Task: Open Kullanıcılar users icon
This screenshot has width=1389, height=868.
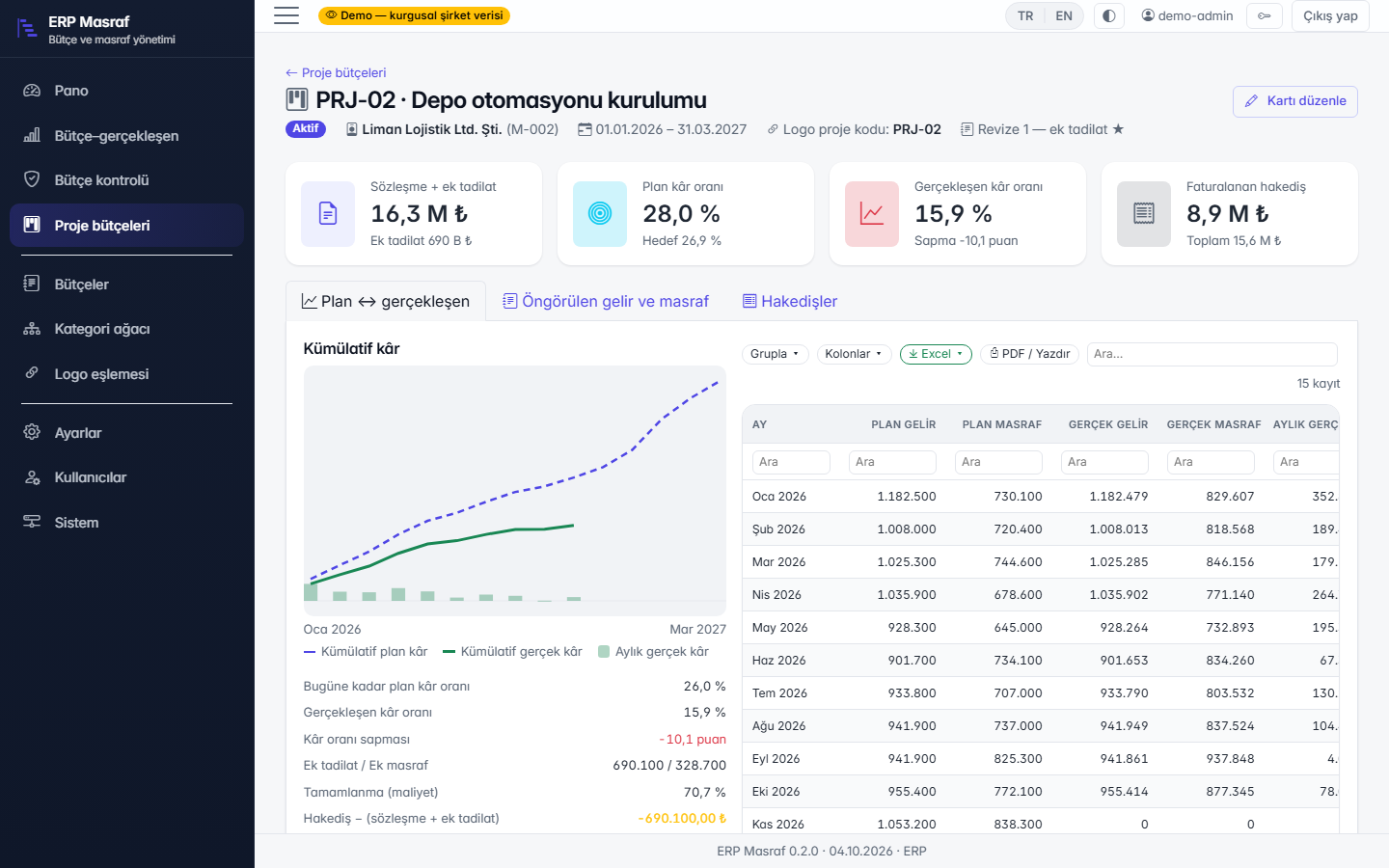Action: click(32, 477)
